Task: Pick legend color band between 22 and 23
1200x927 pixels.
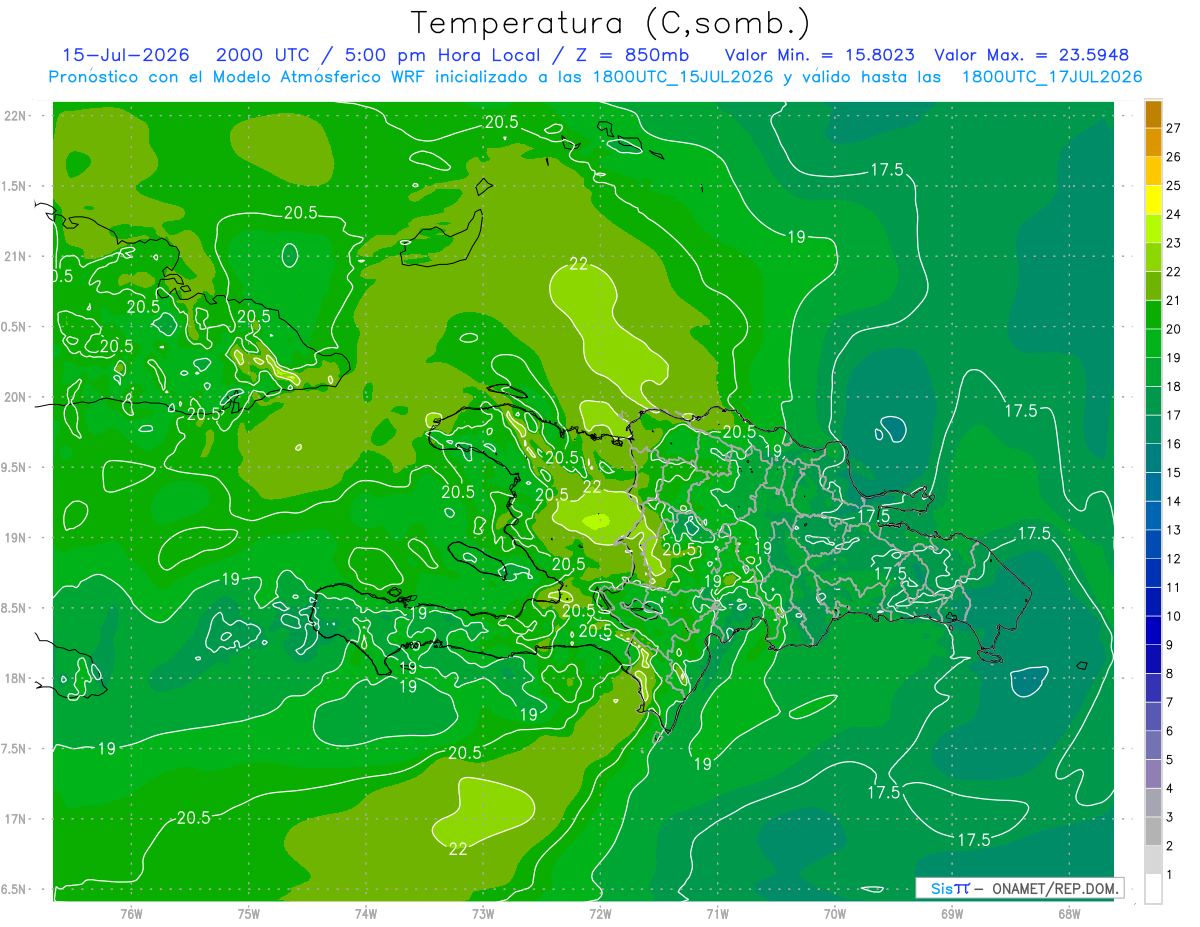Action: coord(1153,257)
